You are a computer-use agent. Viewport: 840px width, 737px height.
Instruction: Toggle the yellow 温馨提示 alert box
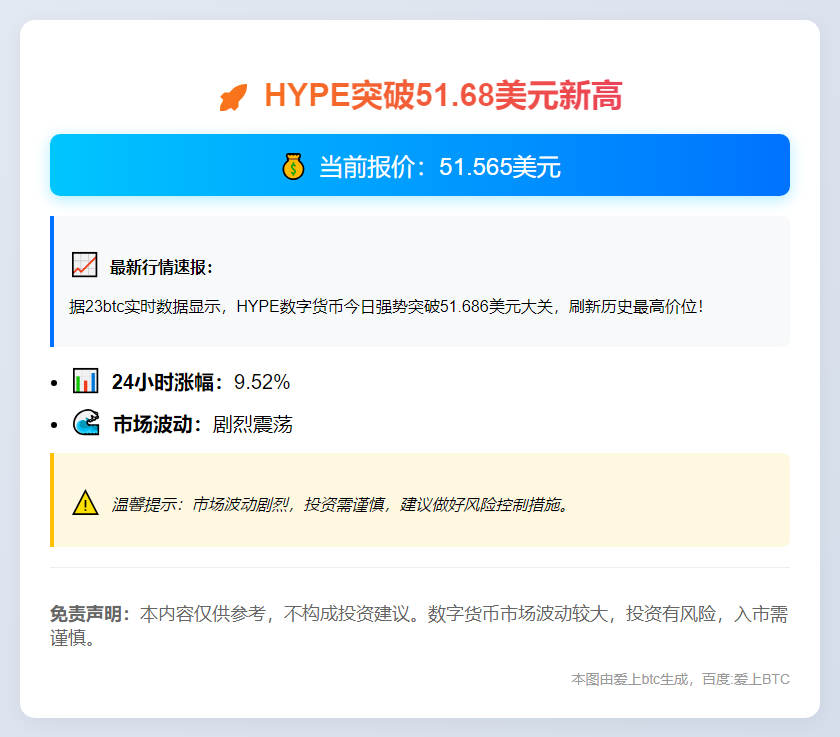(x=420, y=500)
